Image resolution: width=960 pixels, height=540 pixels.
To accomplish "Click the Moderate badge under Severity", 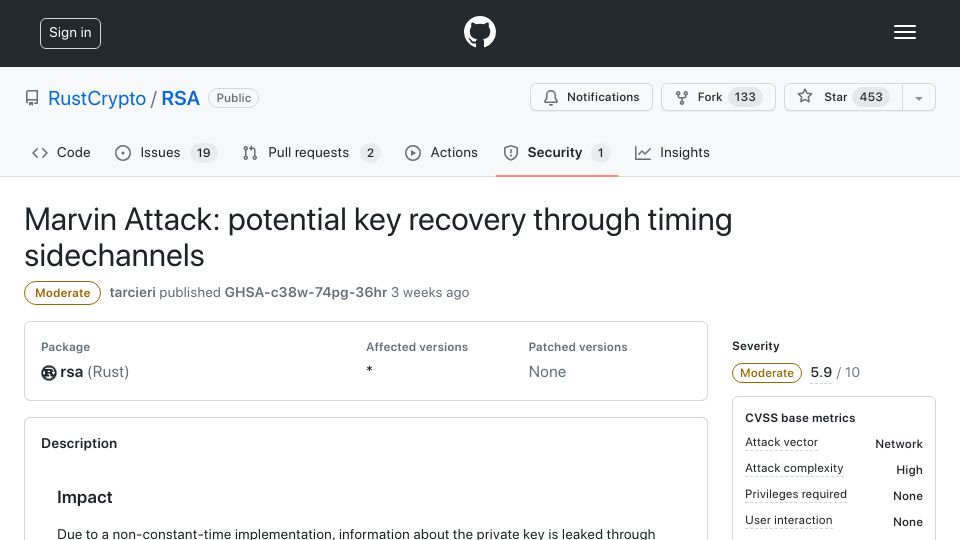I will pos(767,373).
